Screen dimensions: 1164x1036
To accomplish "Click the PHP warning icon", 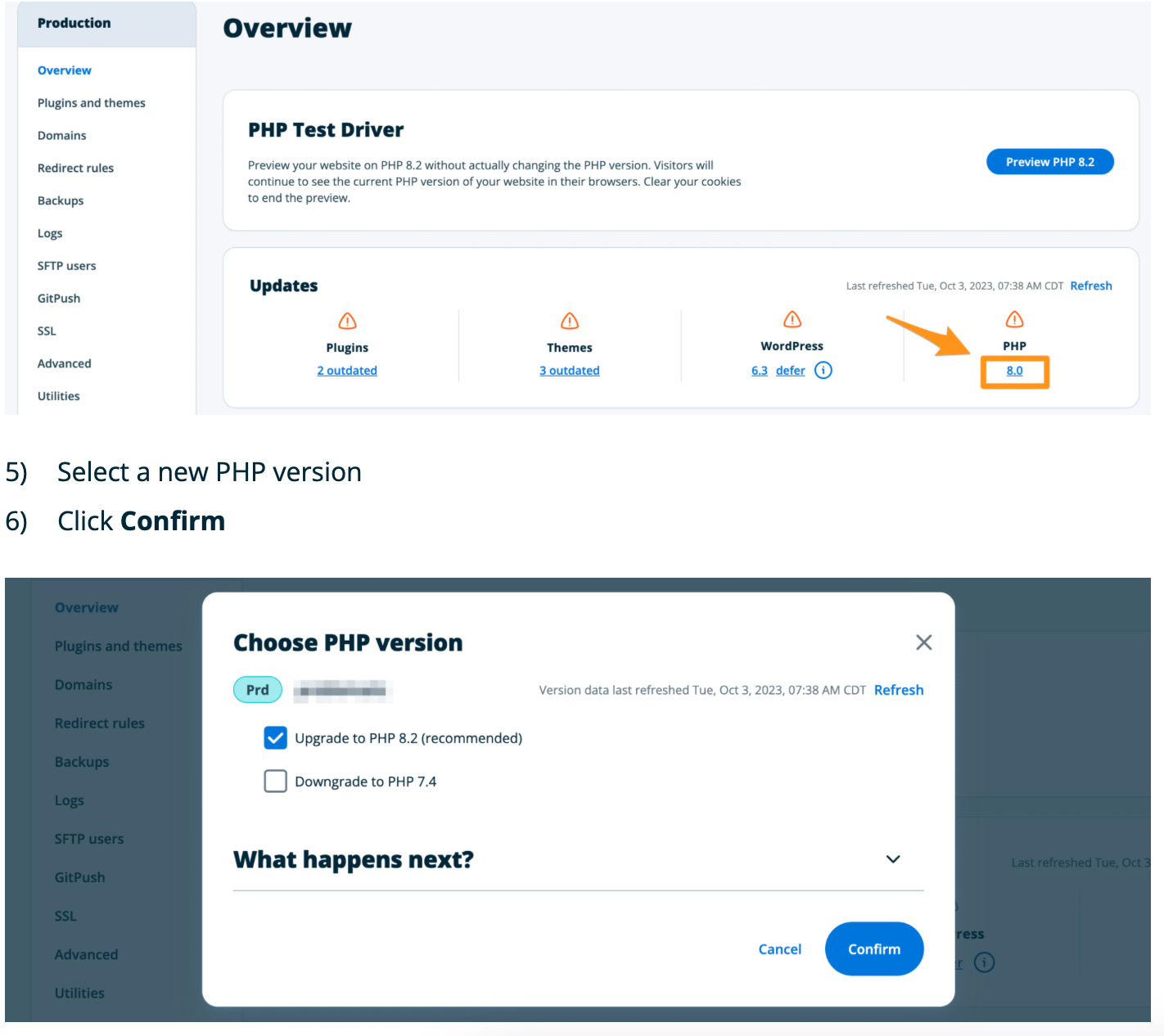I will (1014, 319).
